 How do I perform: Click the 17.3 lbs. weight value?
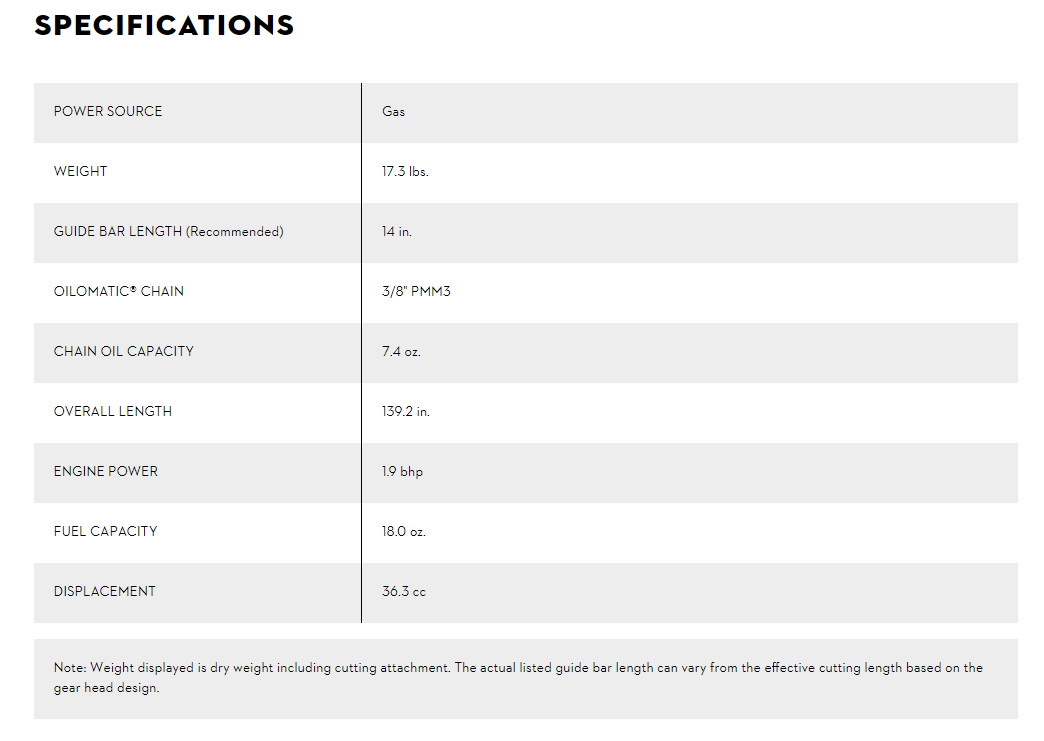click(405, 172)
